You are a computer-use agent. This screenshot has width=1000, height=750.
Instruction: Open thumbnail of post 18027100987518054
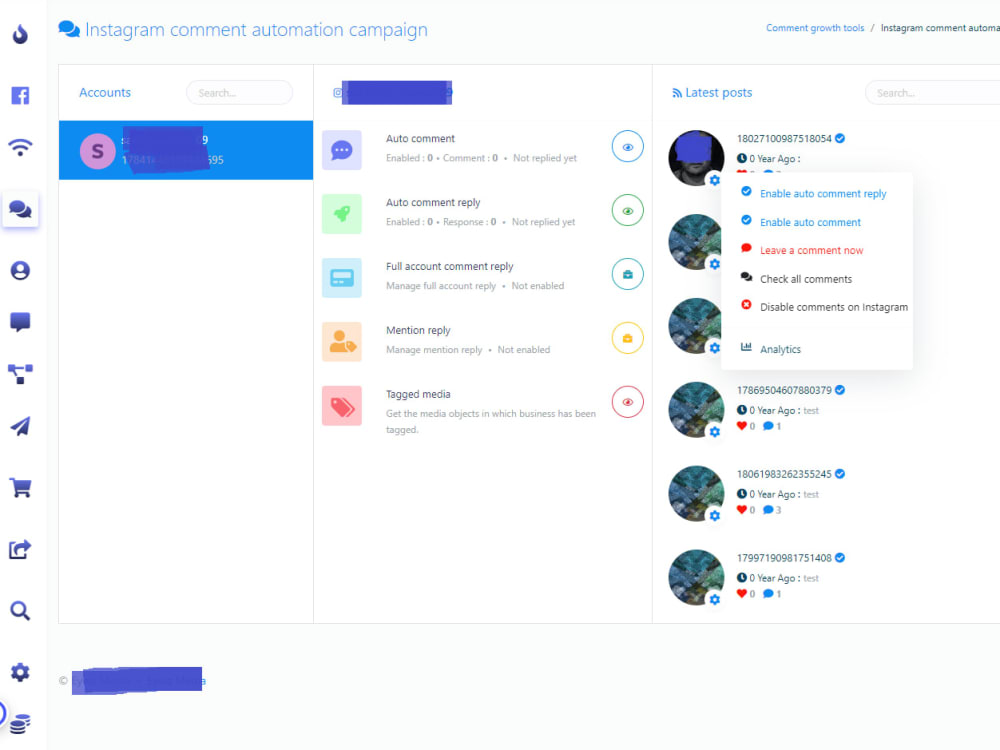[696, 158]
